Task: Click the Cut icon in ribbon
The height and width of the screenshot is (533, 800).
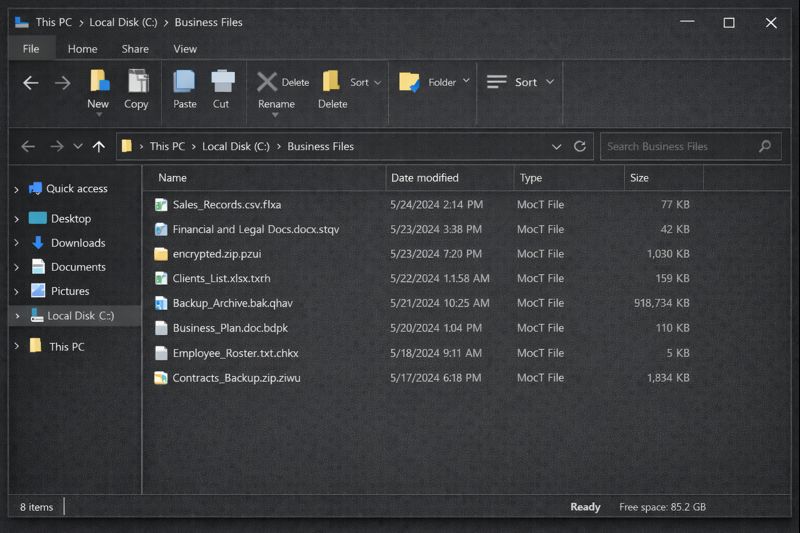Action: [222, 83]
